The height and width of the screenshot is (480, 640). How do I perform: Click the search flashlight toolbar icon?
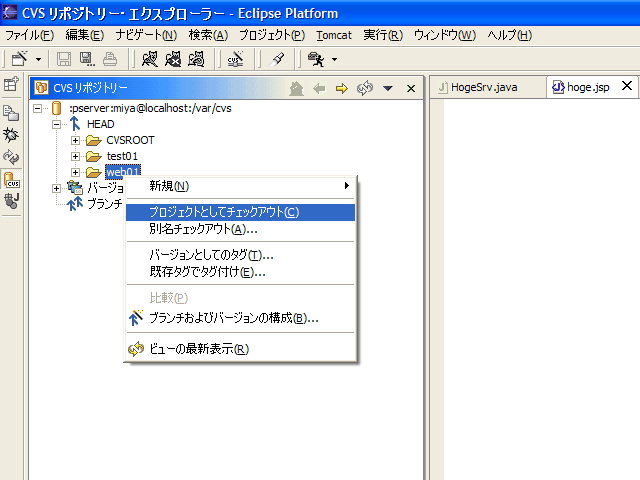[278, 59]
